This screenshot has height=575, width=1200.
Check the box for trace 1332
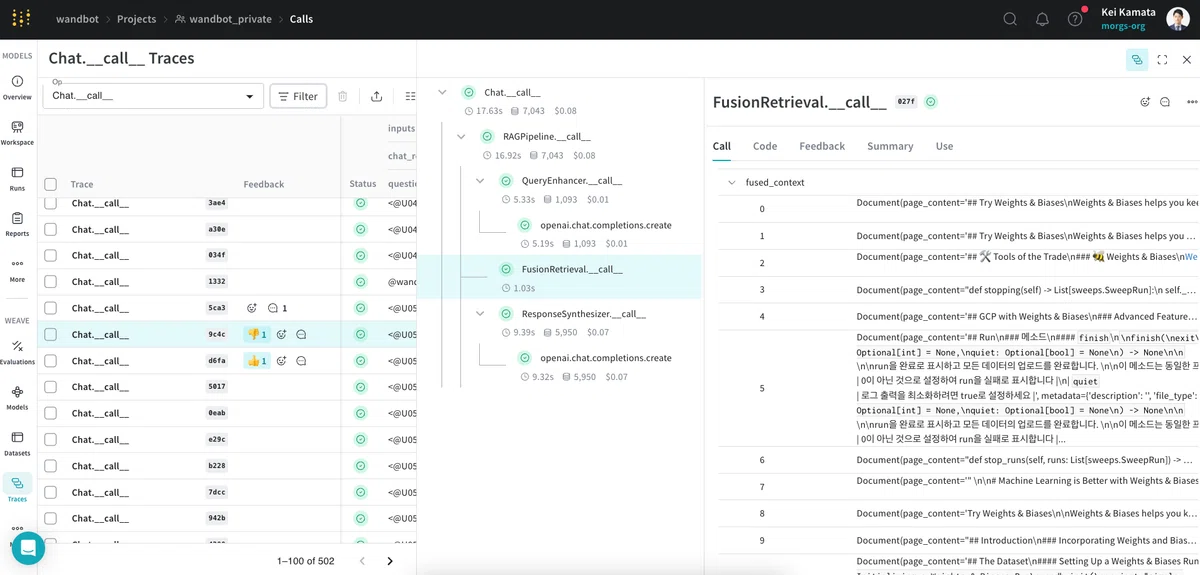[x=51, y=282]
